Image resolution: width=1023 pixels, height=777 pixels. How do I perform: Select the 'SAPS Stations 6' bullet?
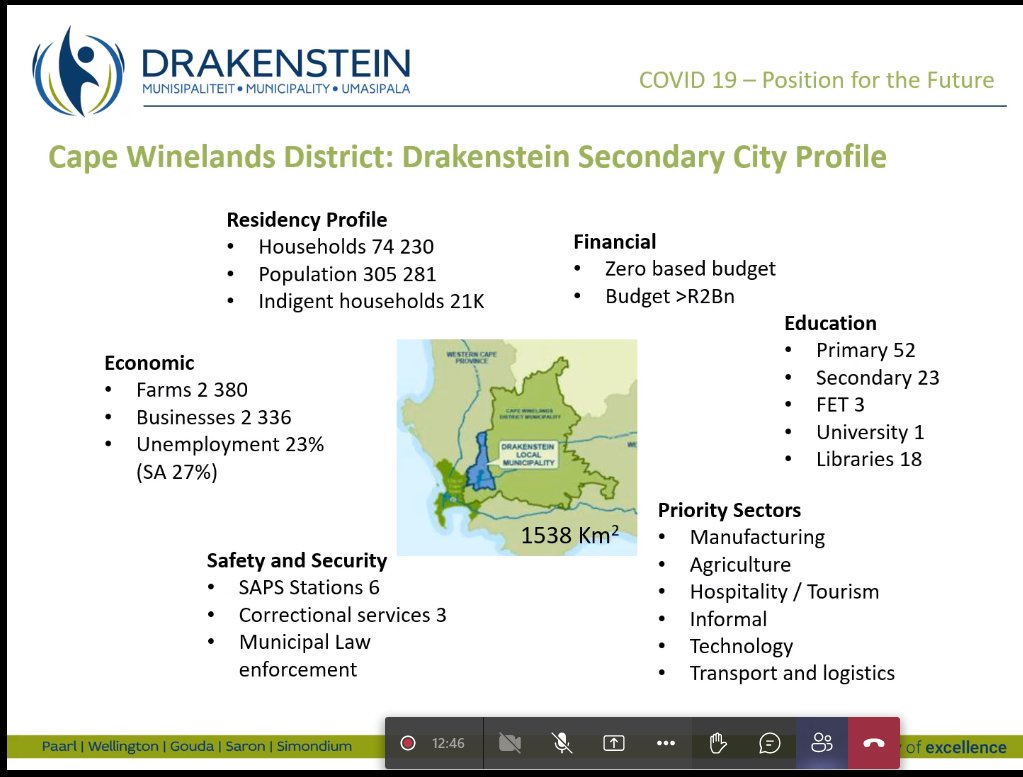(309, 588)
